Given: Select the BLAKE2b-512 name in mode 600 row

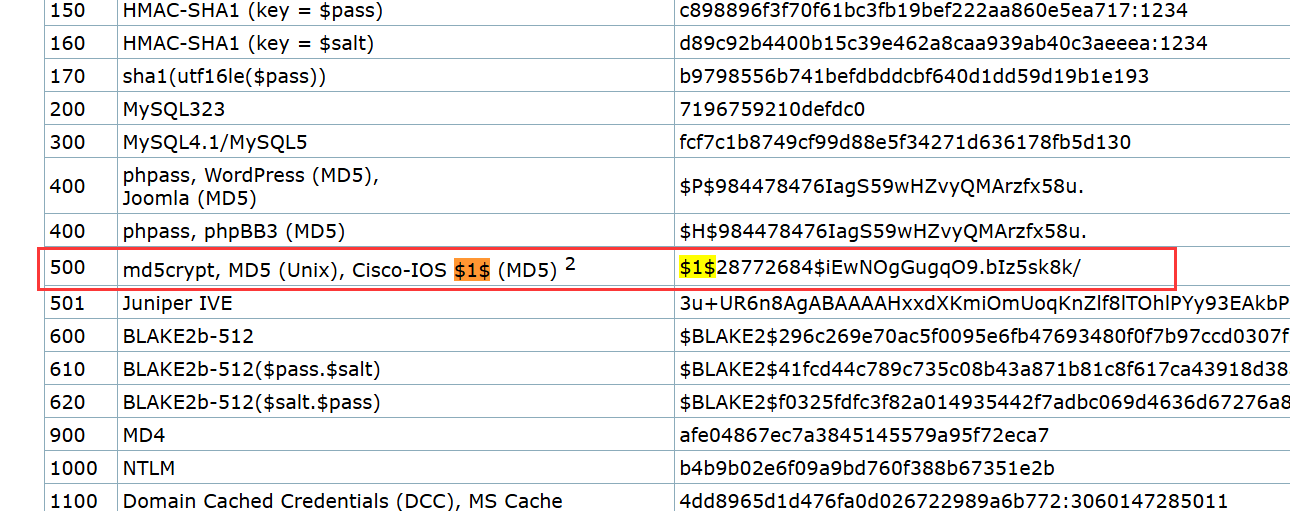Looking at the screenshot, I should [x=188, y=336].
